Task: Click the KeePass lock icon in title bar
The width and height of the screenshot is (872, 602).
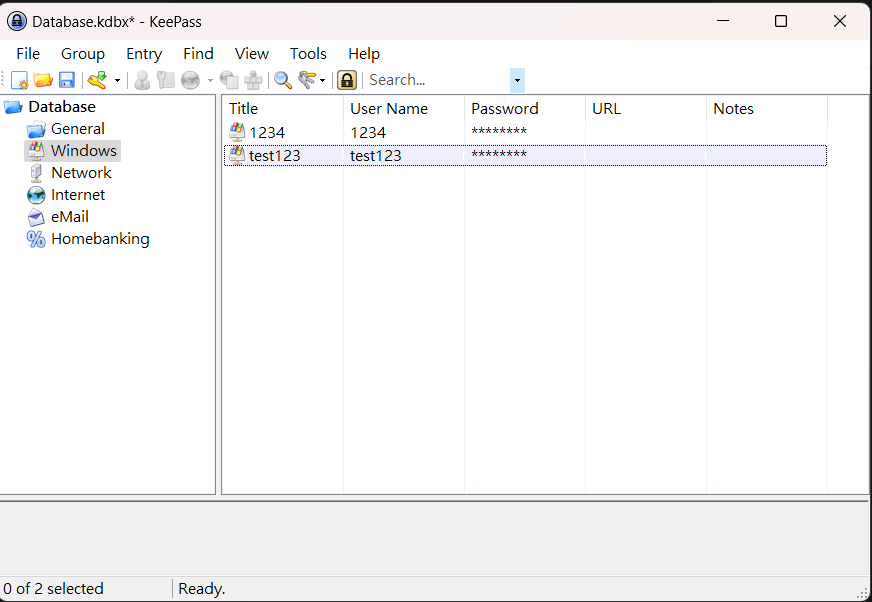Action: 17,21
